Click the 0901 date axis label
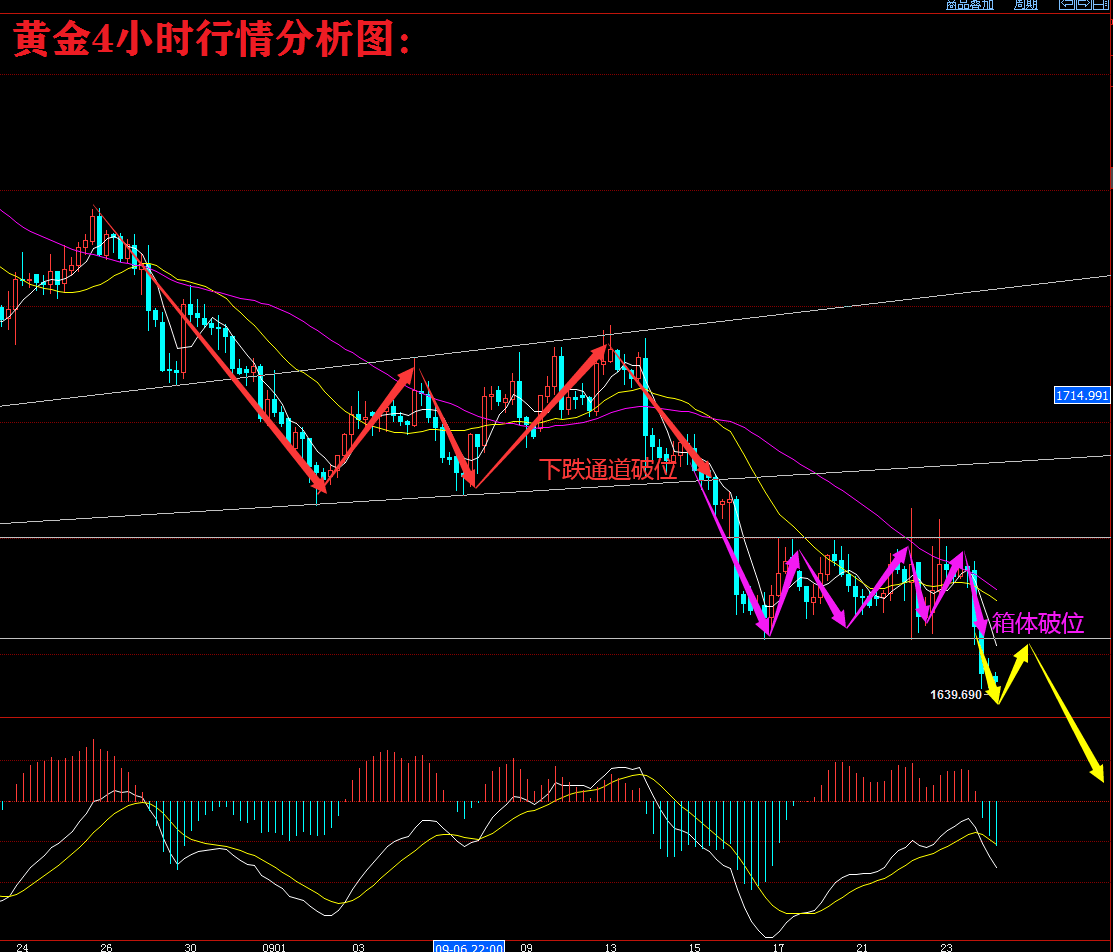 tap(274, 947)
